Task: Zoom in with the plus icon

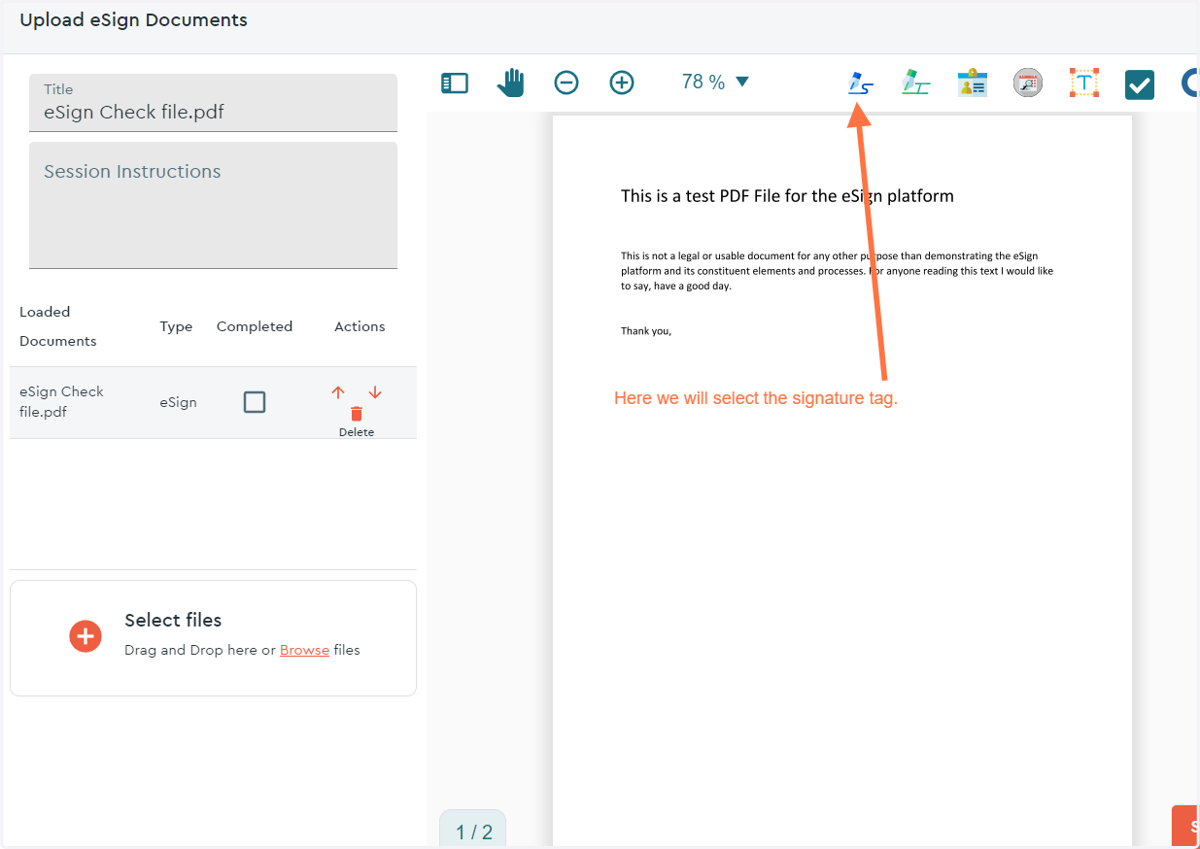Action: click(x=622, y=83)
